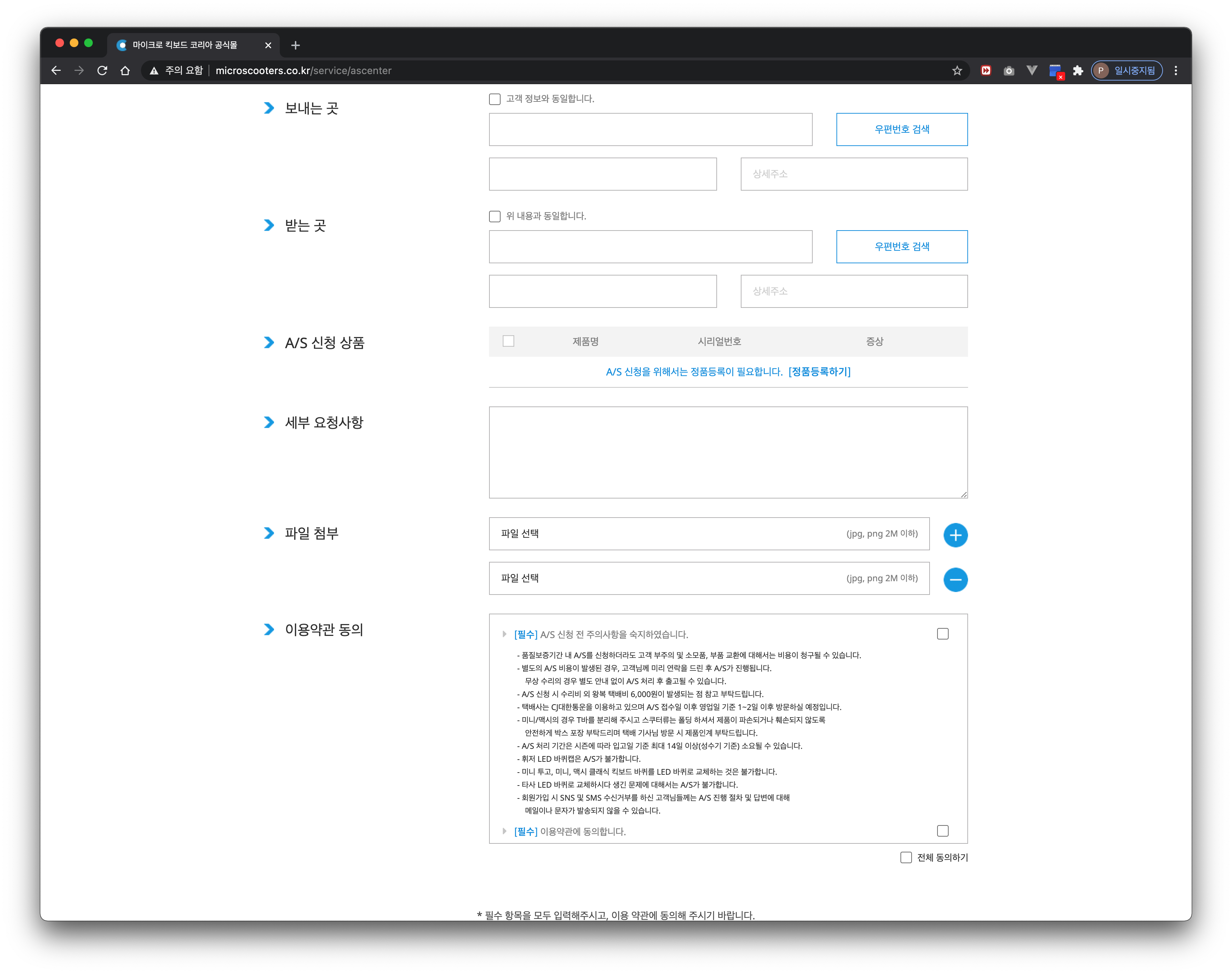Click the camera screenshot extension icon
The width and height of the screenshot is (1232, 974).
point(1009,71)
